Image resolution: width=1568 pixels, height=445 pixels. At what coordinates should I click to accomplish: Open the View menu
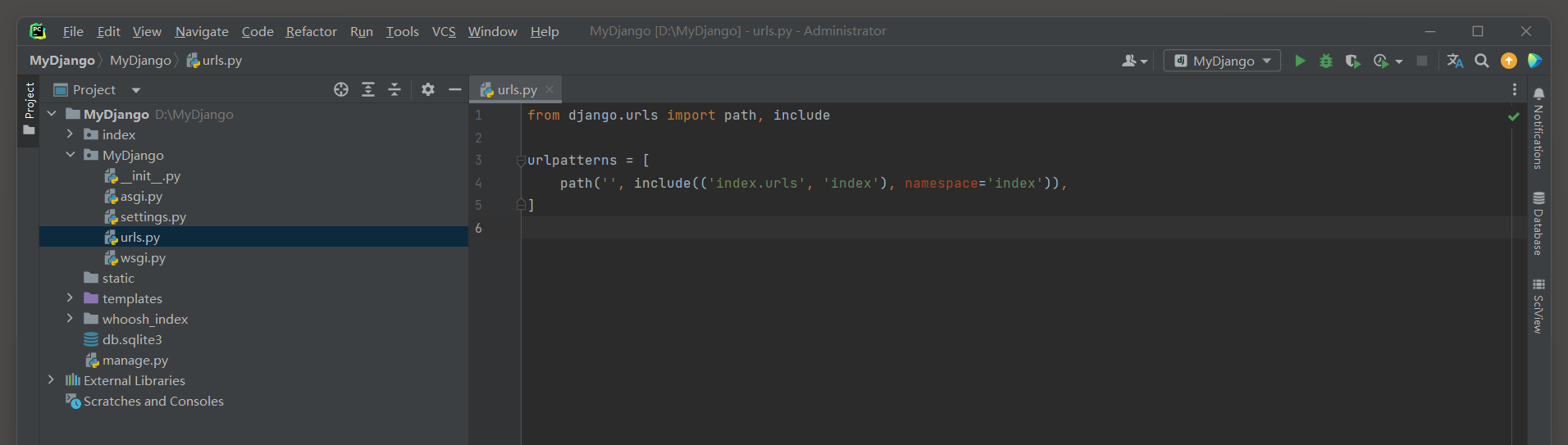[x=147, y=31]
